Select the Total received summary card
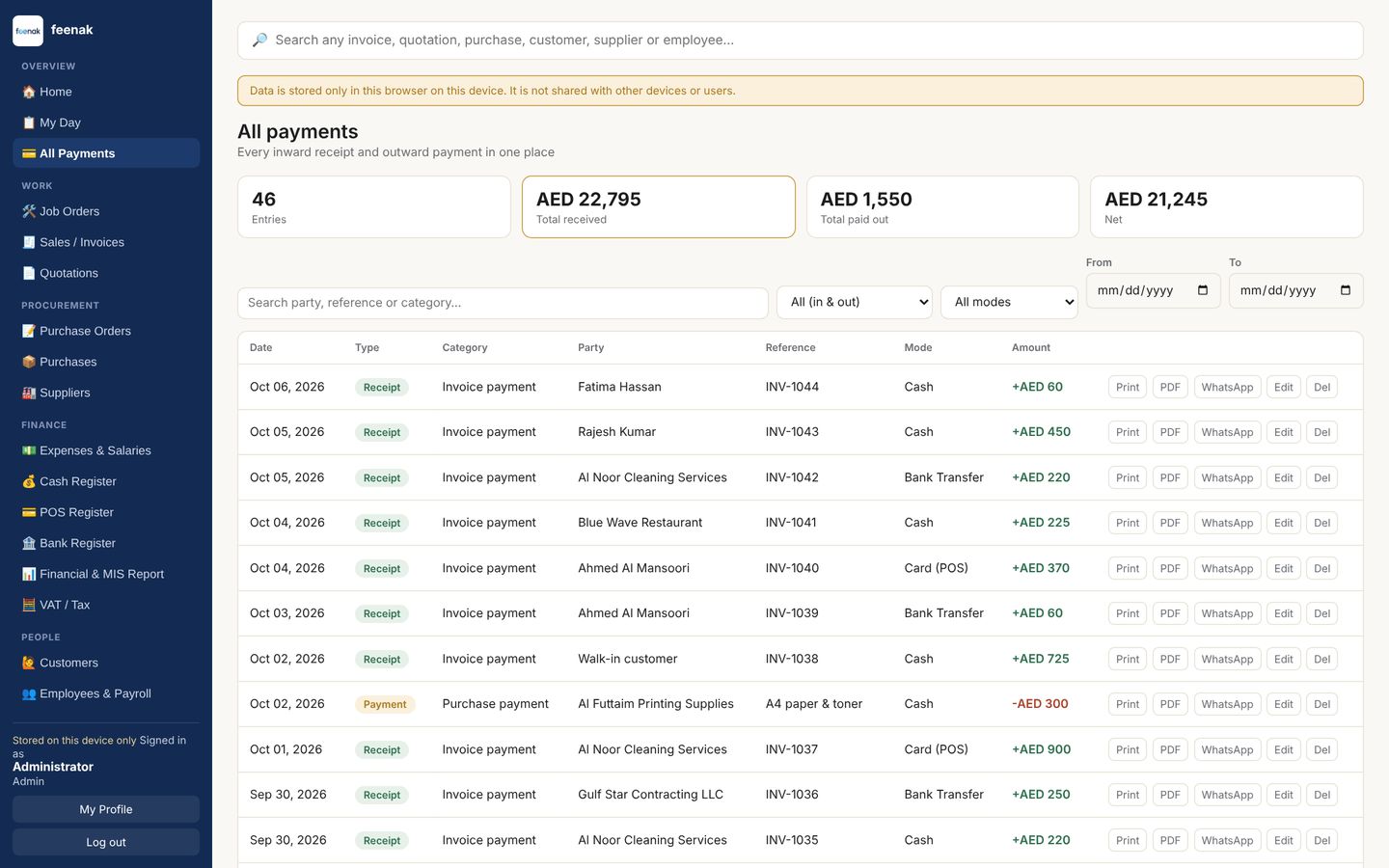 click(659, 206)
